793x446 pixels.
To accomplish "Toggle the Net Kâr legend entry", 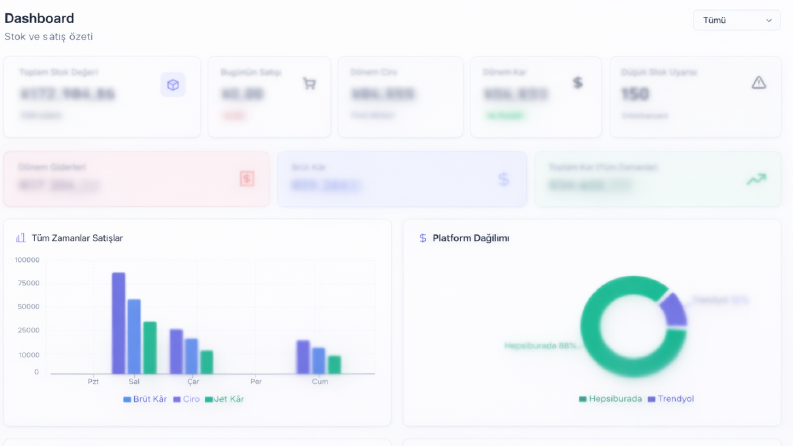I will point(225,399).
